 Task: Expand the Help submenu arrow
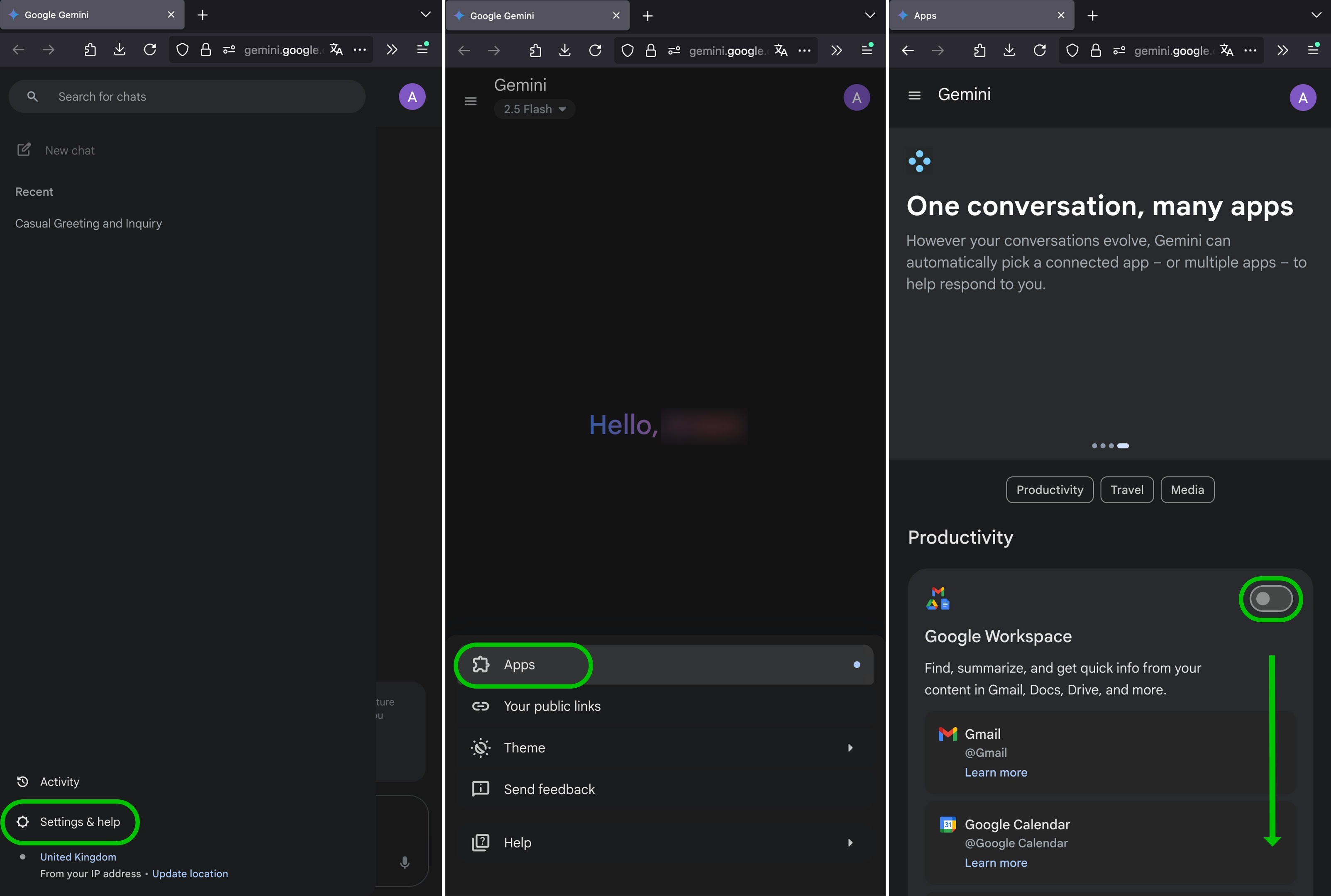[850, 843]
